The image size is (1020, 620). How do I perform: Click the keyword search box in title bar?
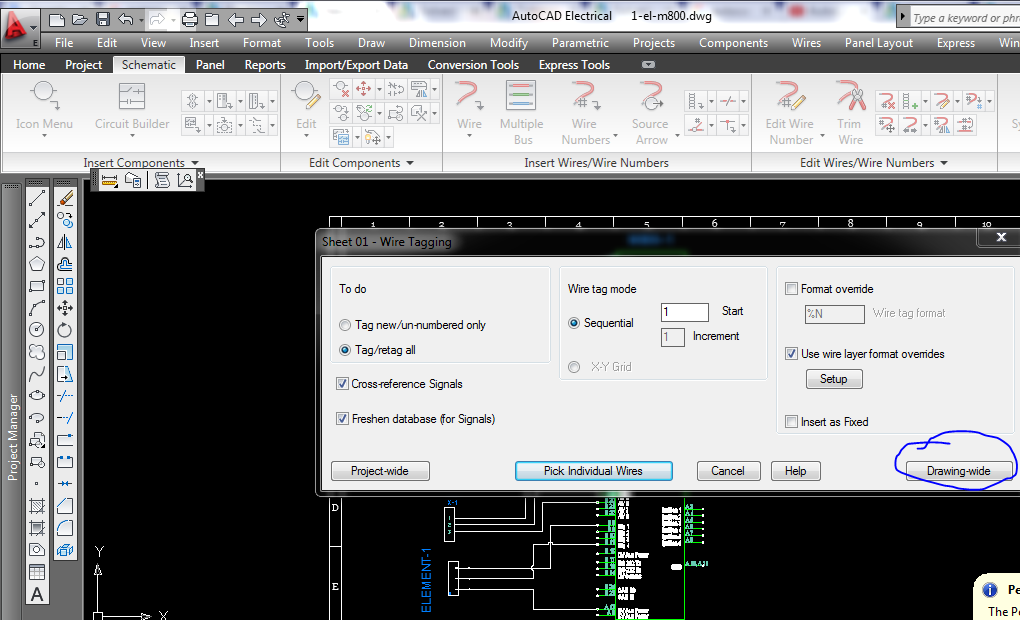click(965, 18)
